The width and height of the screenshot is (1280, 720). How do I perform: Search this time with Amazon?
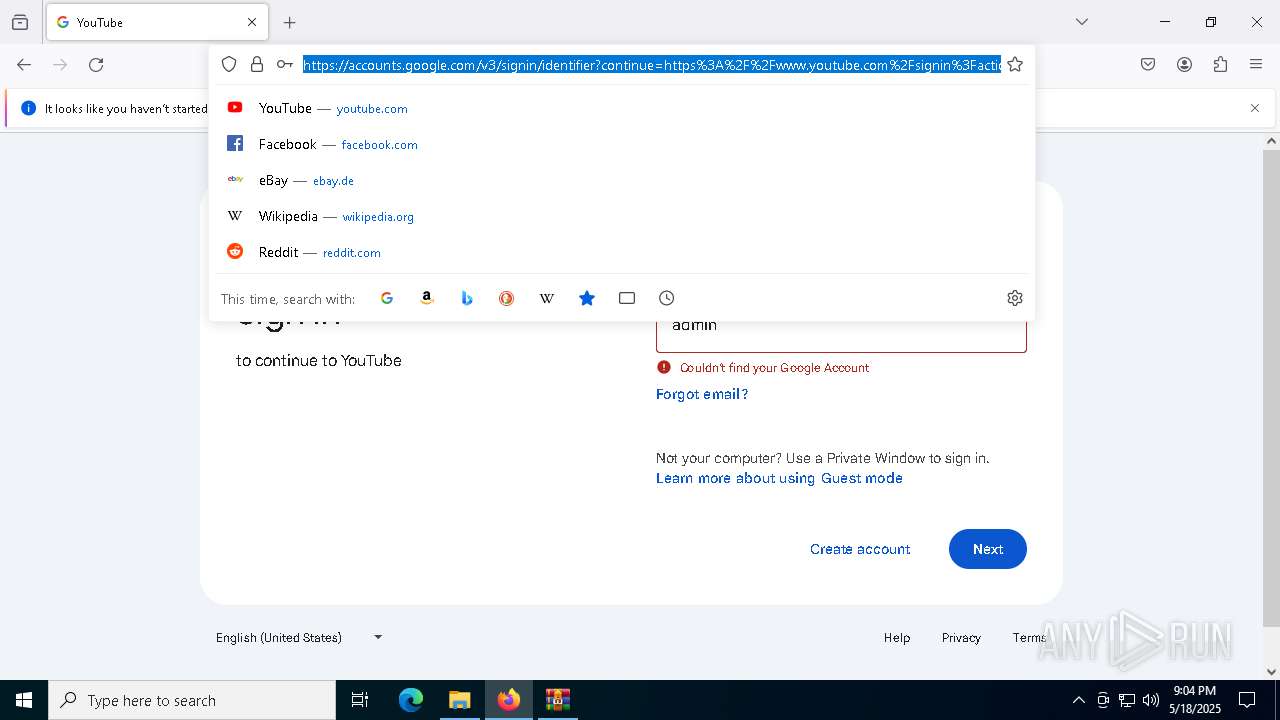coord(427,298)
